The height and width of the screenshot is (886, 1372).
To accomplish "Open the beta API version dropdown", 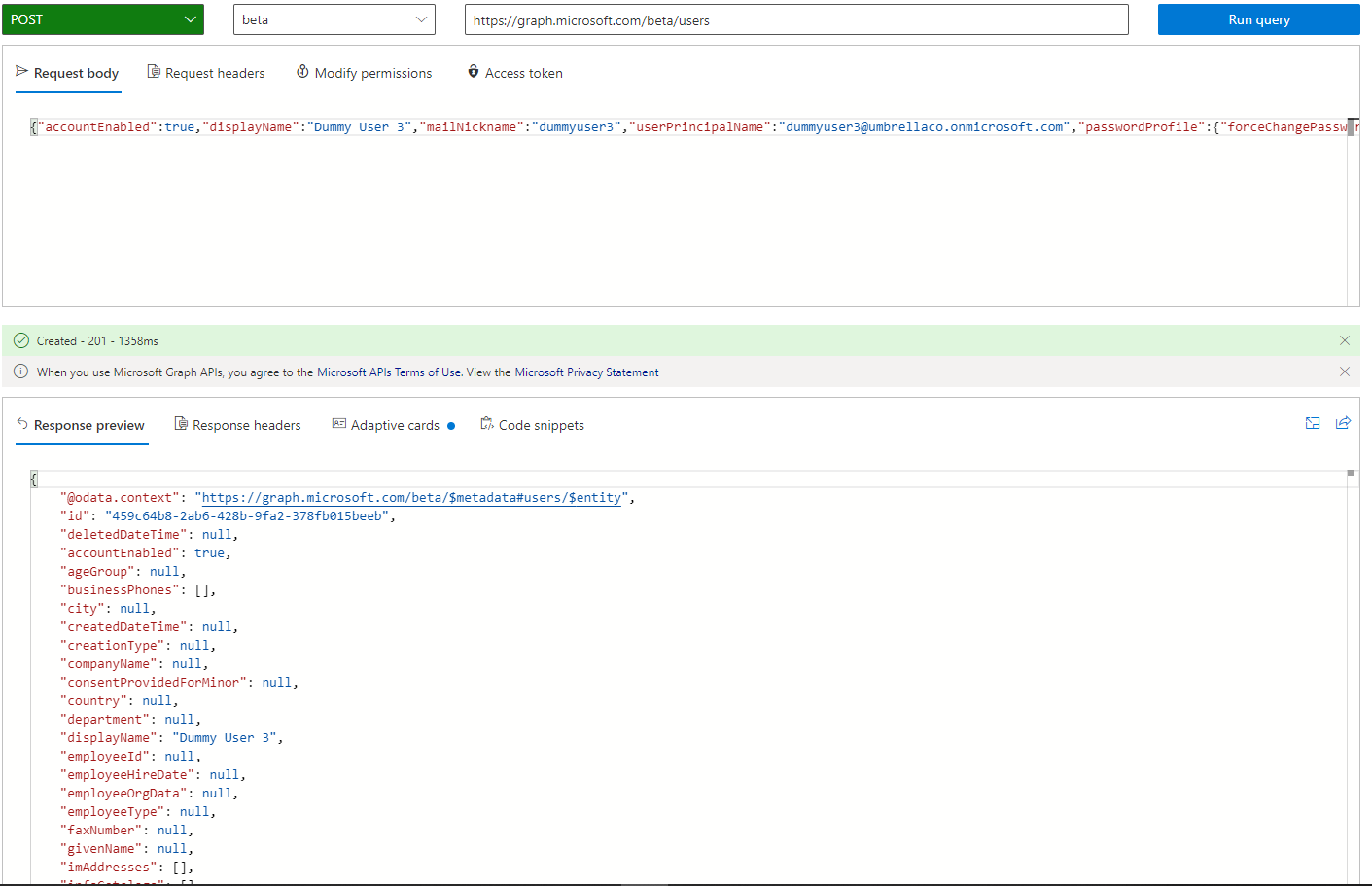I will pos(334,18).
